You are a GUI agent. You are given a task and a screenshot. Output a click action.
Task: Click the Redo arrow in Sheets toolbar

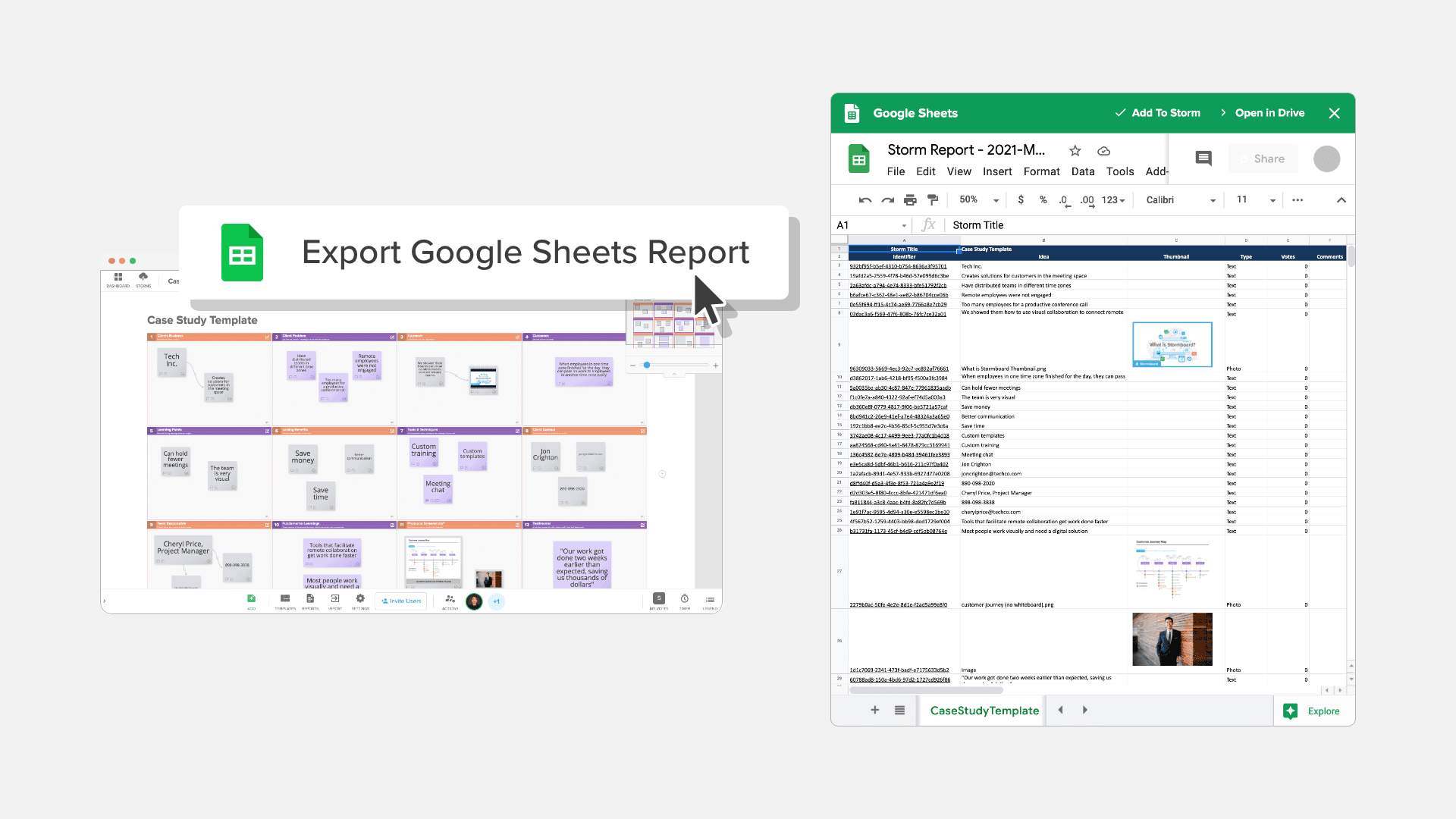(888, 200)
